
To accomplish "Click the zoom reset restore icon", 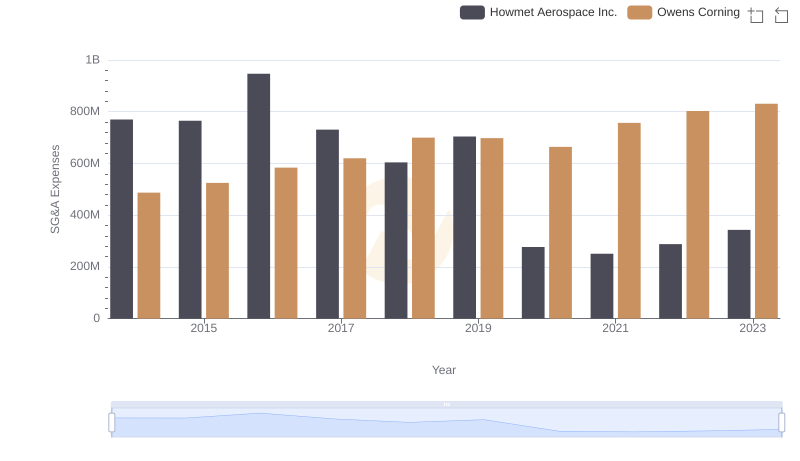I will 781,15.
